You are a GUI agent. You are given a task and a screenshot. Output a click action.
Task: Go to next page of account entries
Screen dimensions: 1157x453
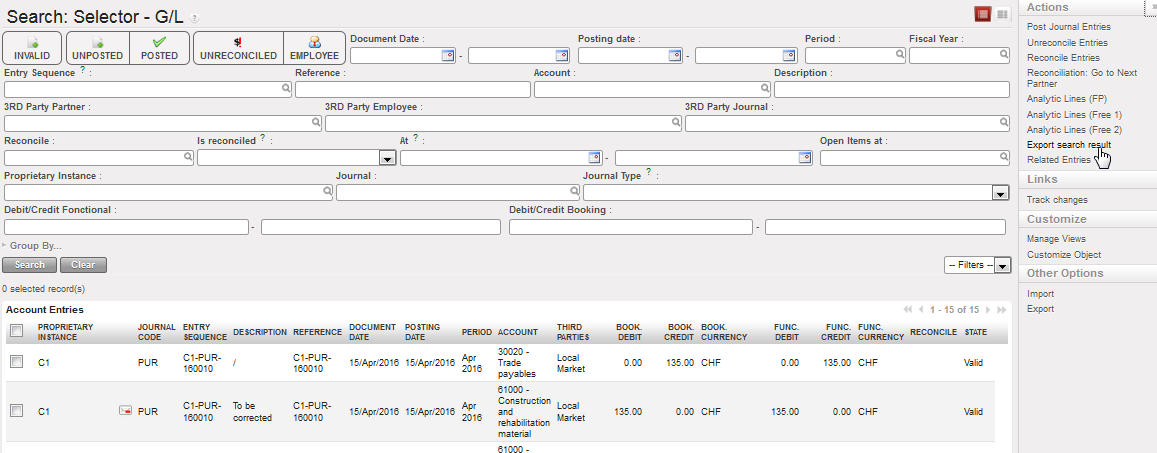click(x=988, y=310)
